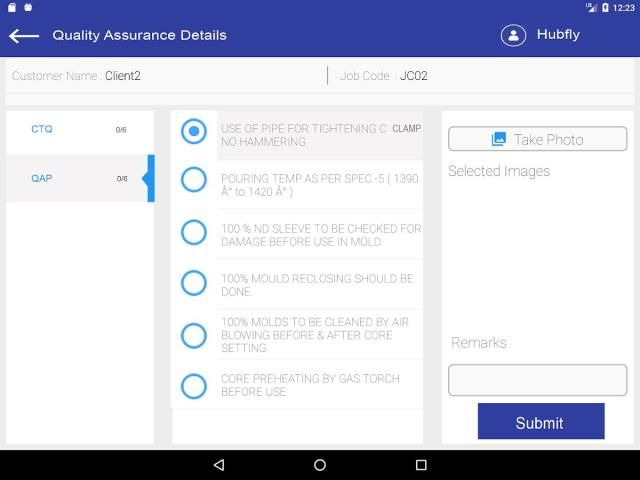The image size is (640, 480).
Task: Tap the photo icon in Take Photo
Action: 499,140
